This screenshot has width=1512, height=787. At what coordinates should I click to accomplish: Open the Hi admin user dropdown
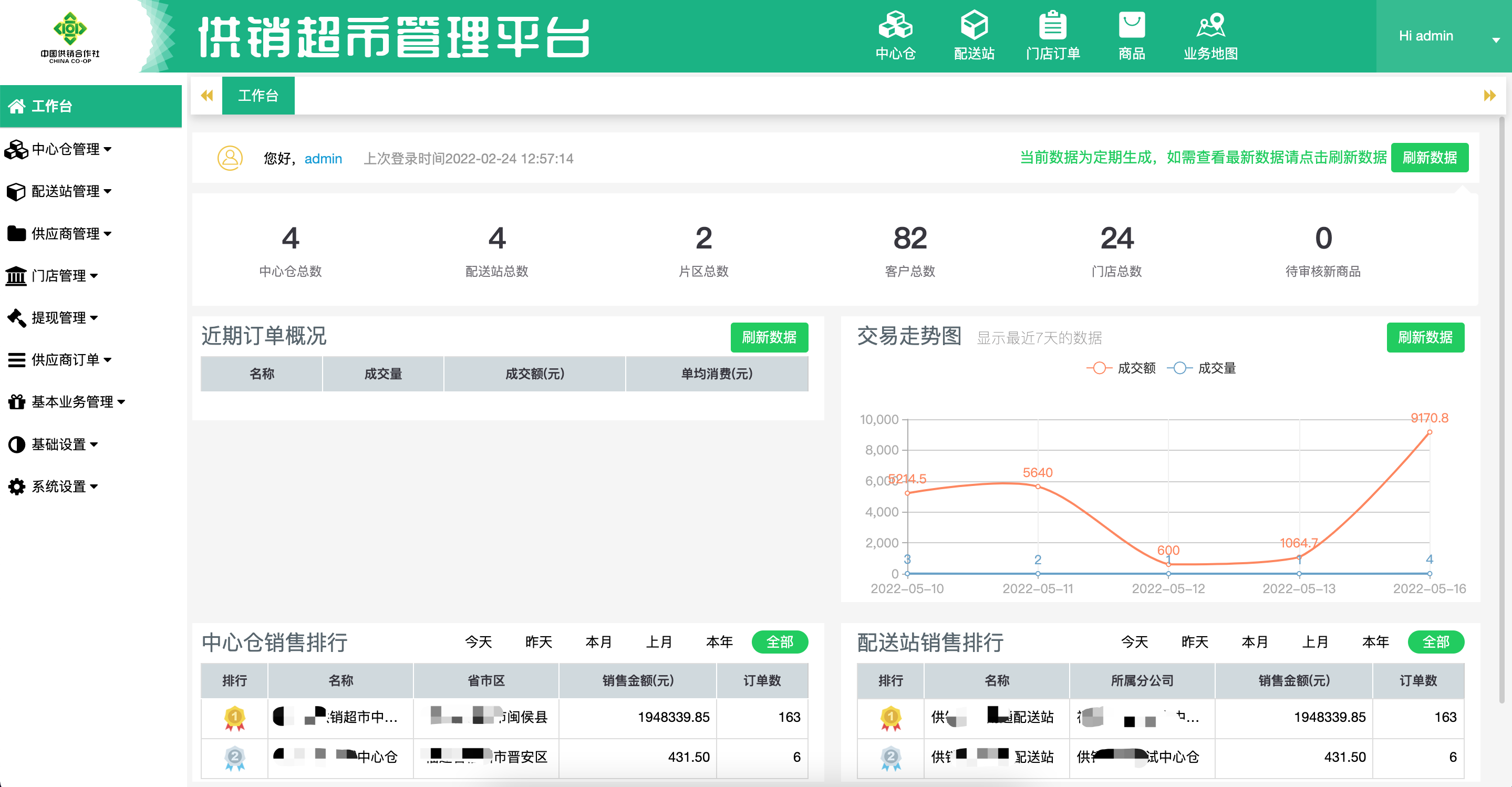tap(1443, 36)
